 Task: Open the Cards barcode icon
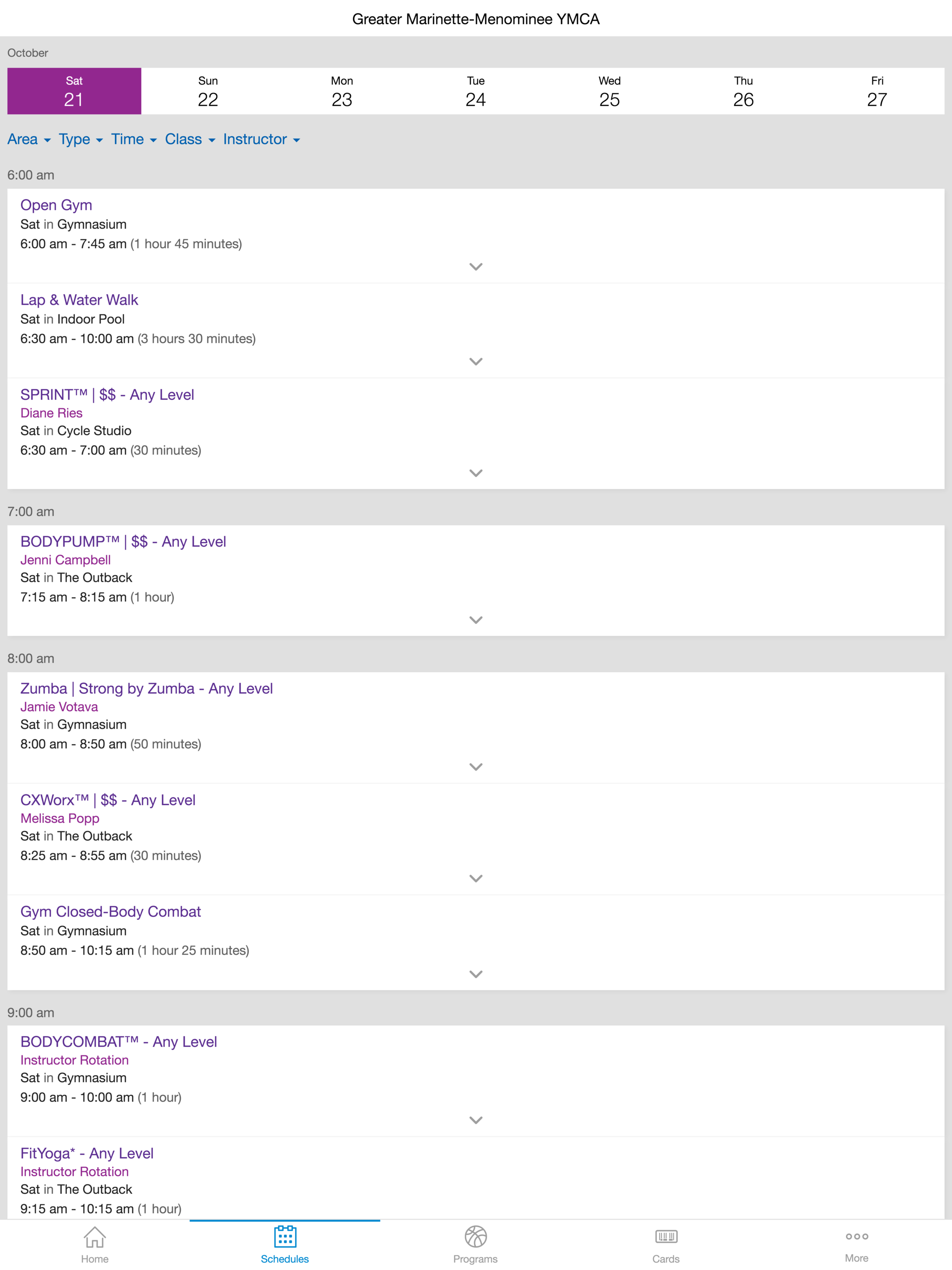(666, 1236)
